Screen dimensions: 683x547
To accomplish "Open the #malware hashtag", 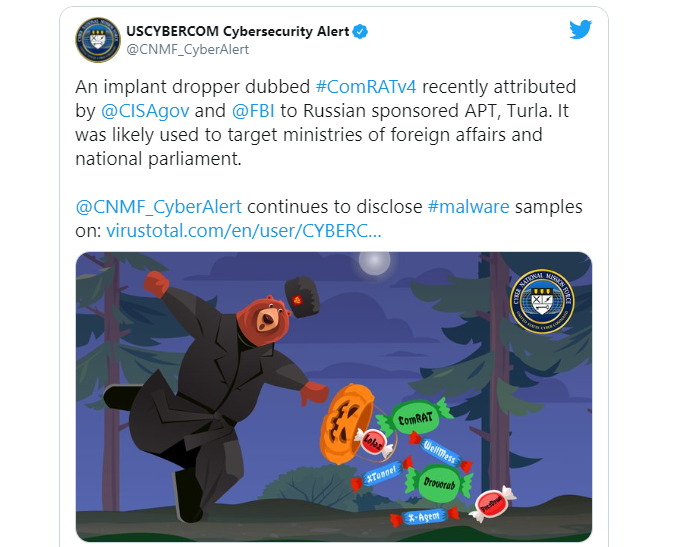I will (468, 206).
